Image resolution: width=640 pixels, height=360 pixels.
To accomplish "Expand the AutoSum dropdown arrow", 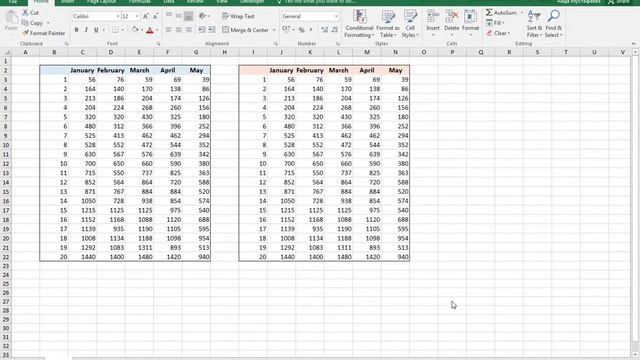I will (x=522, y=13).
